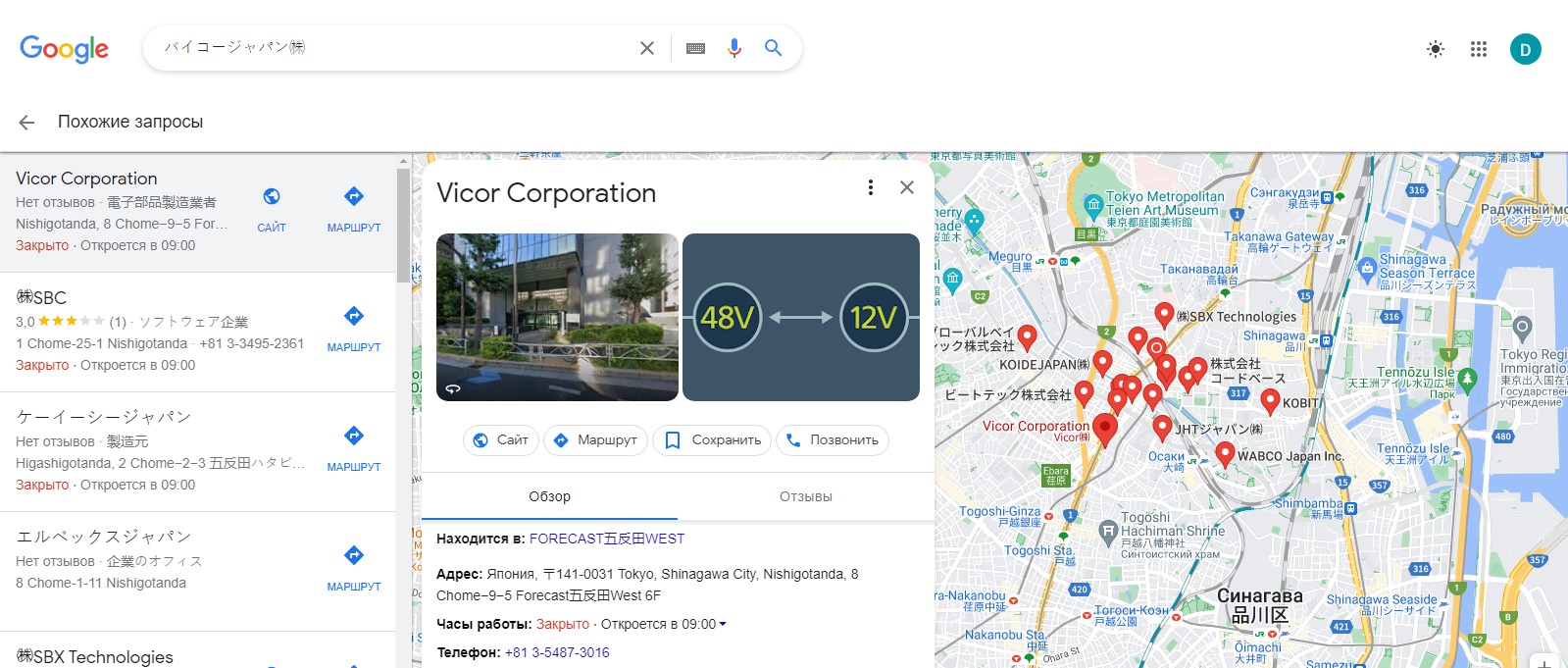The image size is (1568, 668).
Task: Select ケーイーシージャパン result in list
Action: tap(198, 452)
